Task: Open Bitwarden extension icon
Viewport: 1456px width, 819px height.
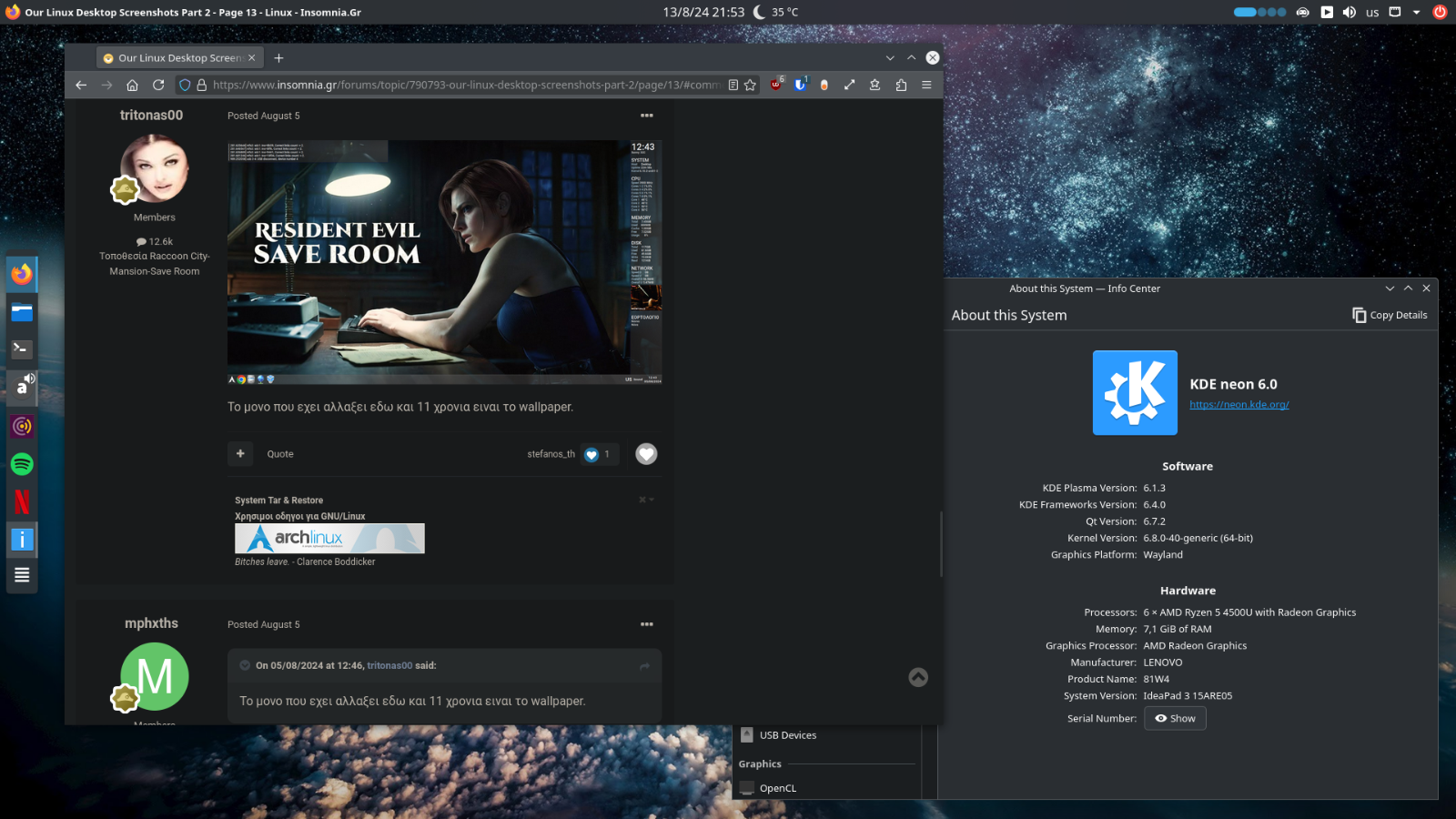Action: coord(800,84)
